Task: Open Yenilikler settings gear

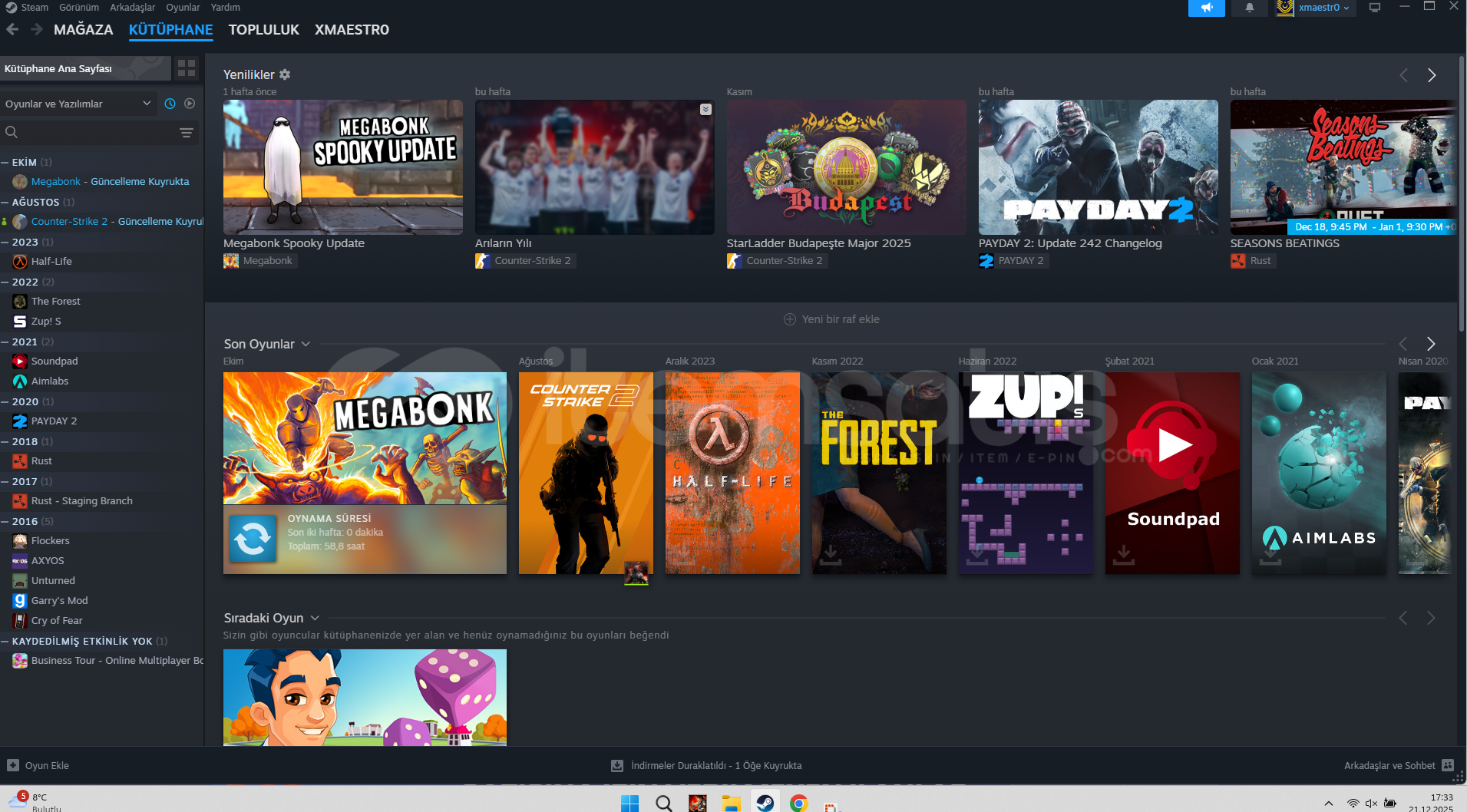Action: click(x=285, y=74)
